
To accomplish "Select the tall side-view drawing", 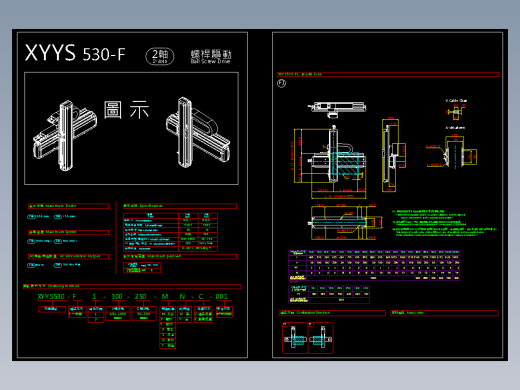I will (393, 155).
